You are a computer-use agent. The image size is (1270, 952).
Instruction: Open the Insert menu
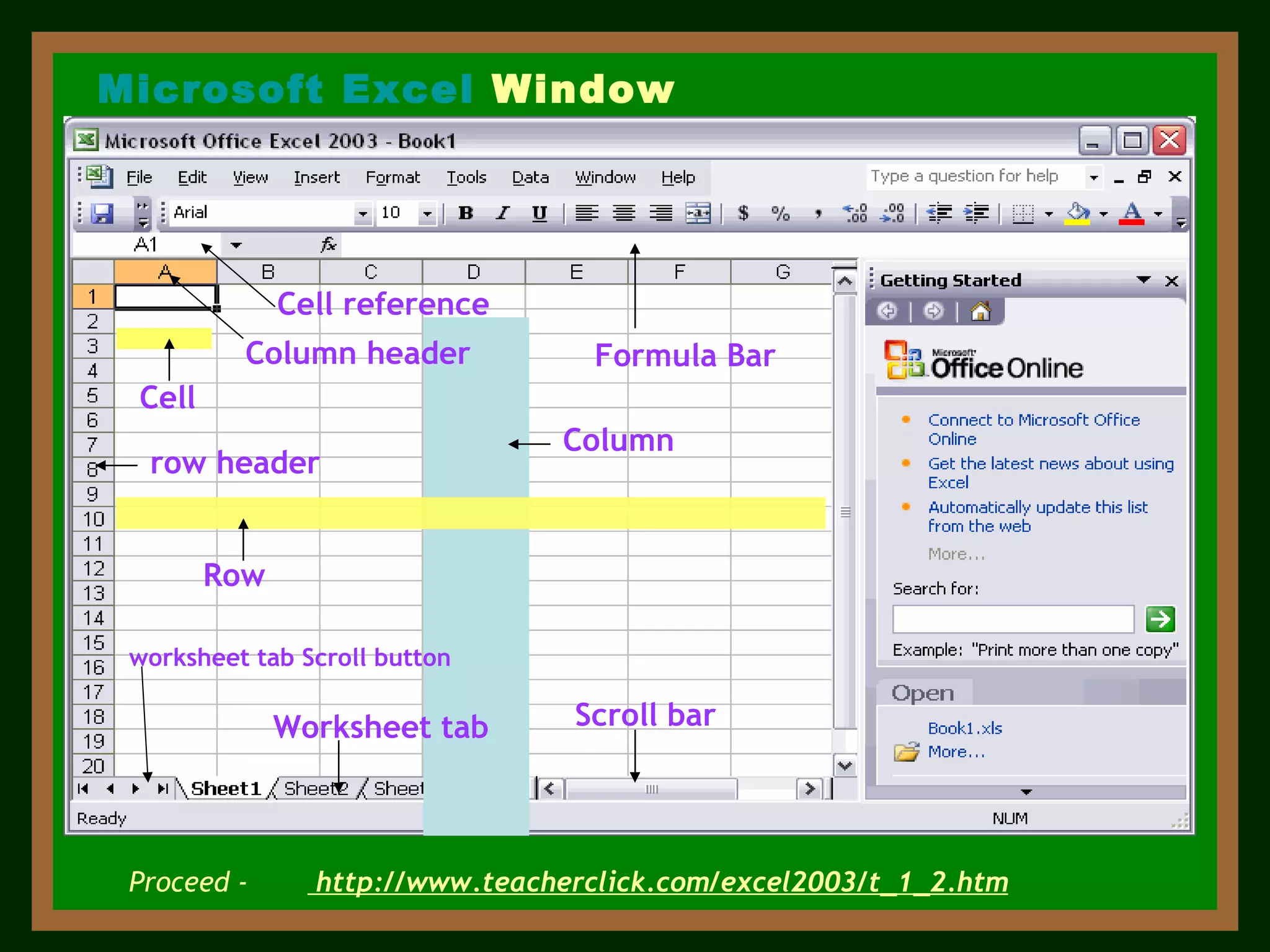[x=317, y=178]
